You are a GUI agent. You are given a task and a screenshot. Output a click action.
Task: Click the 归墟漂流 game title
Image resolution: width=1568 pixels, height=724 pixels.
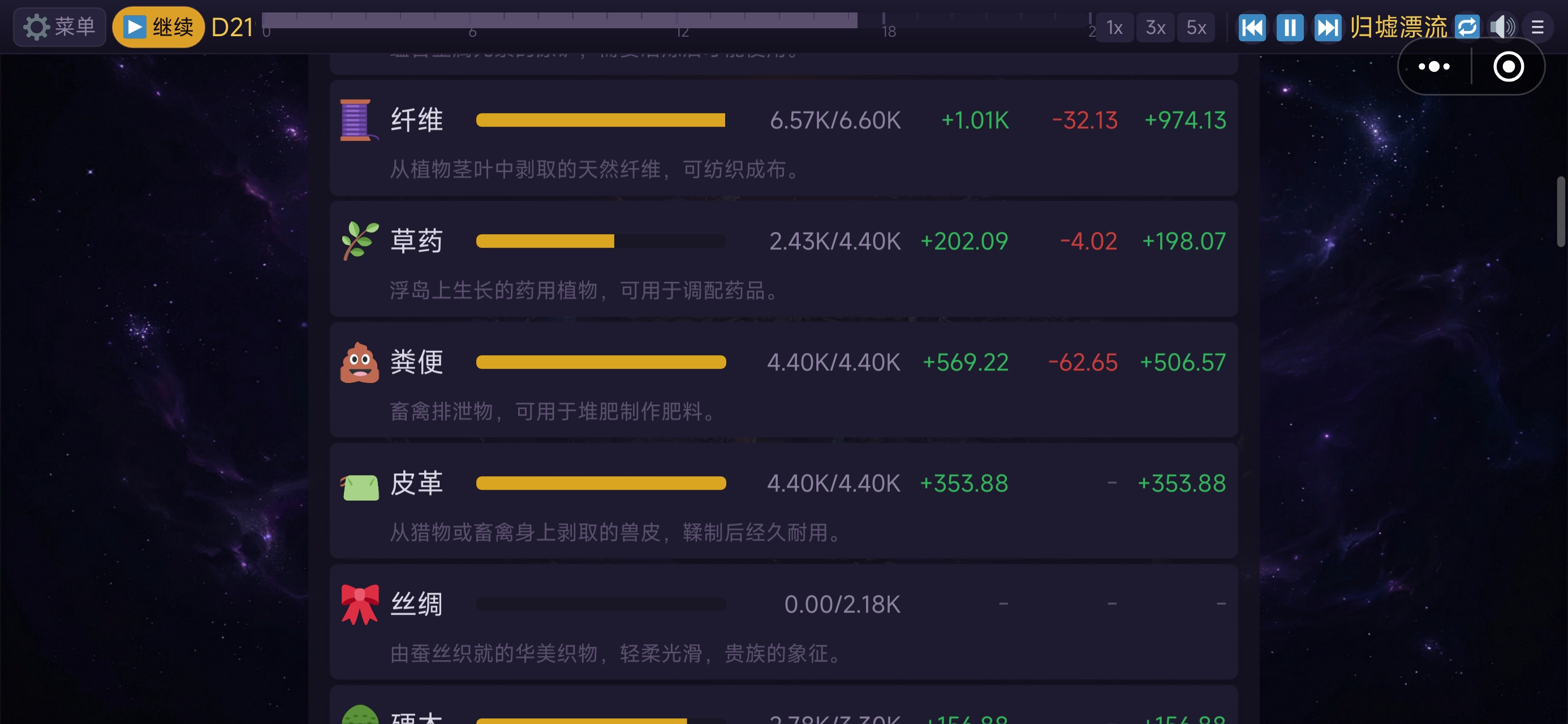pyautogui.click(x=1399, y=27)
